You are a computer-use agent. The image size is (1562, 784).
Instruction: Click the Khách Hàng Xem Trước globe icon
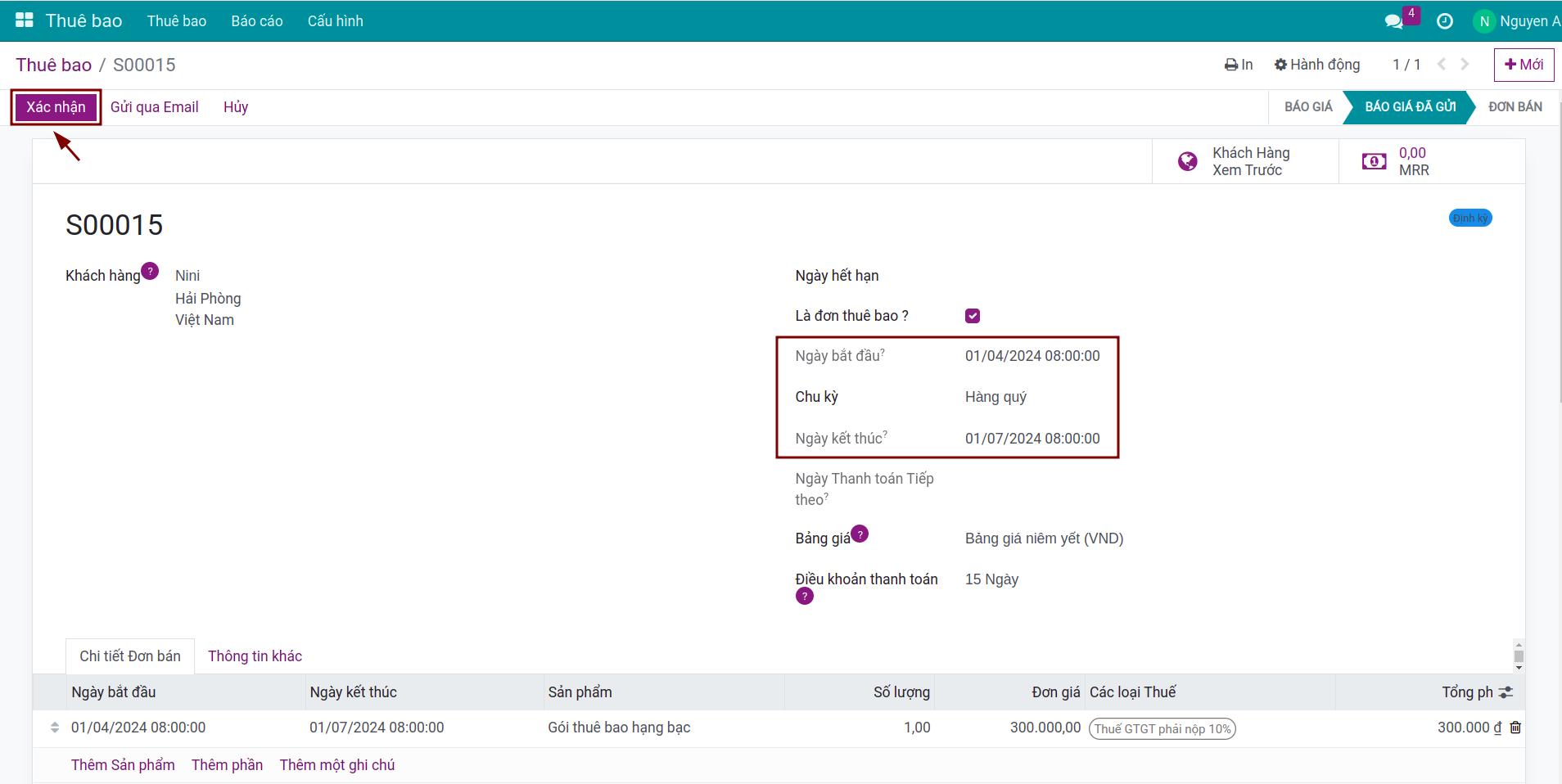1187,161
